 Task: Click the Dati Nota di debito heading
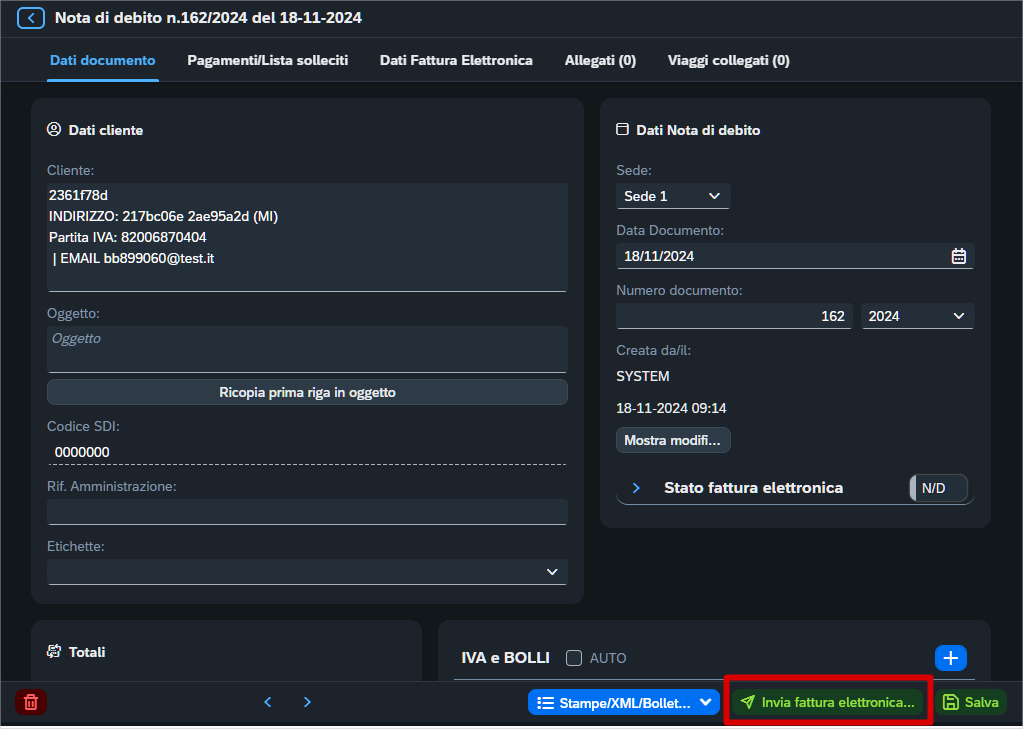pos(697,130)
